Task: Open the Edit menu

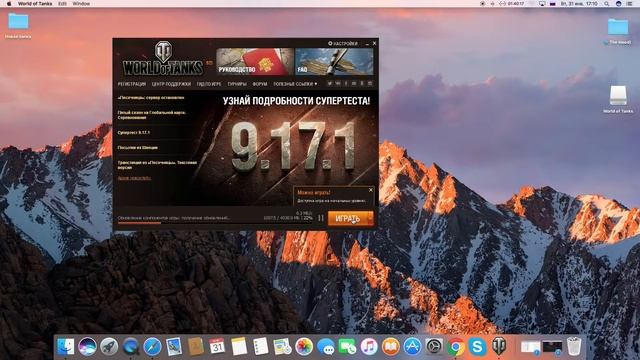Action: 62,4
